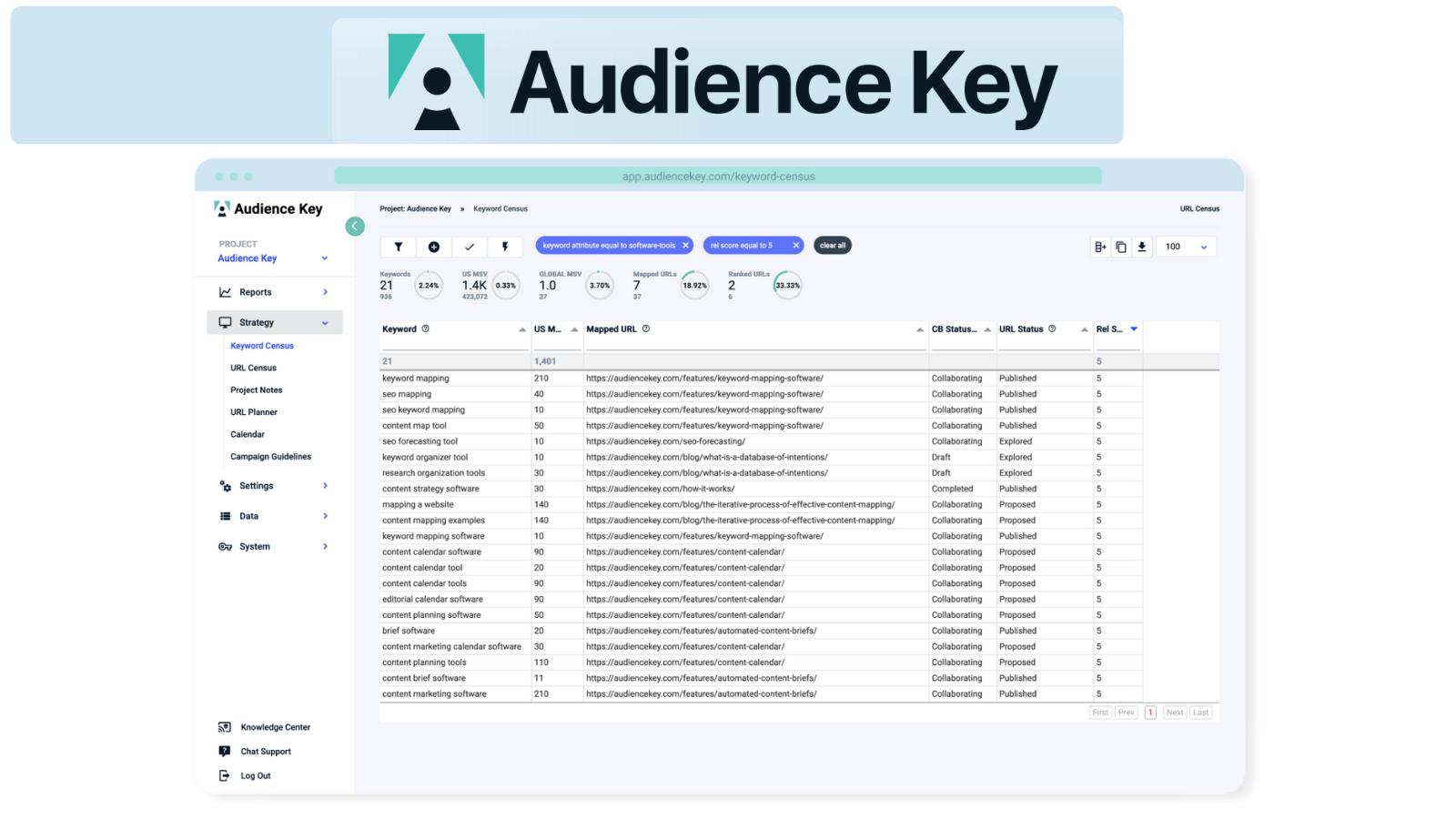Click the Keyword column filter field
This screenshot has width=1456, height=819.
pyautogui.click(x=454, y=343)
